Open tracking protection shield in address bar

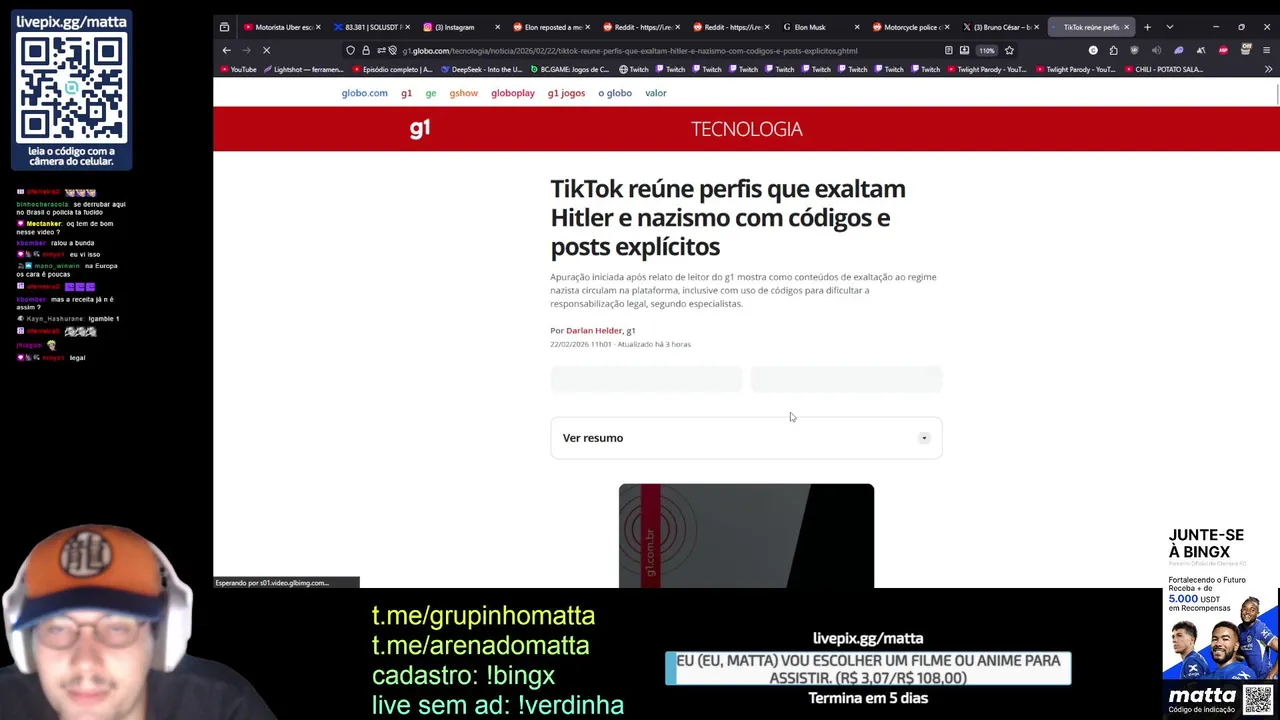[350, 50]
